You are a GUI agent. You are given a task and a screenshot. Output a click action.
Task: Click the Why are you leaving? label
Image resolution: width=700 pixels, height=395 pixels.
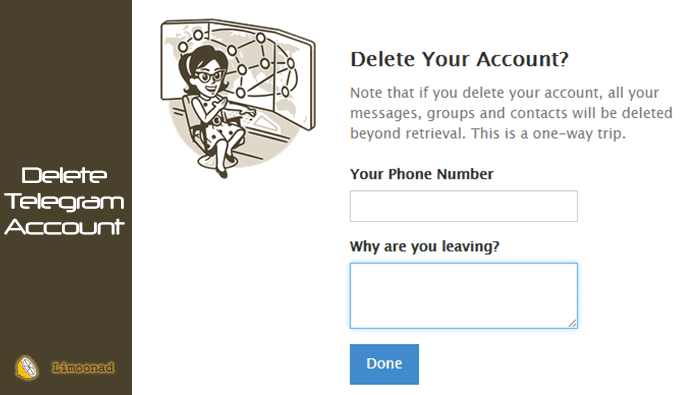(425, 246)
